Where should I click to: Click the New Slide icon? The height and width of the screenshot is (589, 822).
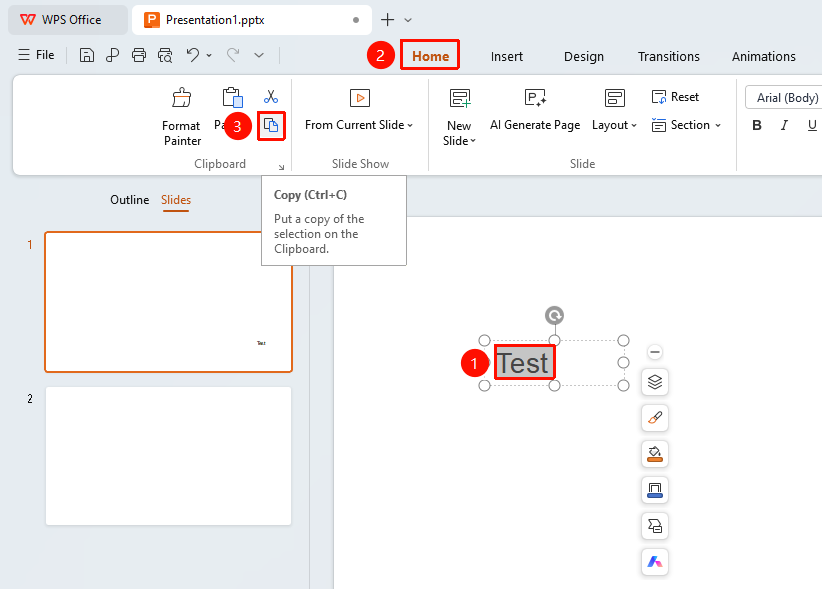point(460,98)
